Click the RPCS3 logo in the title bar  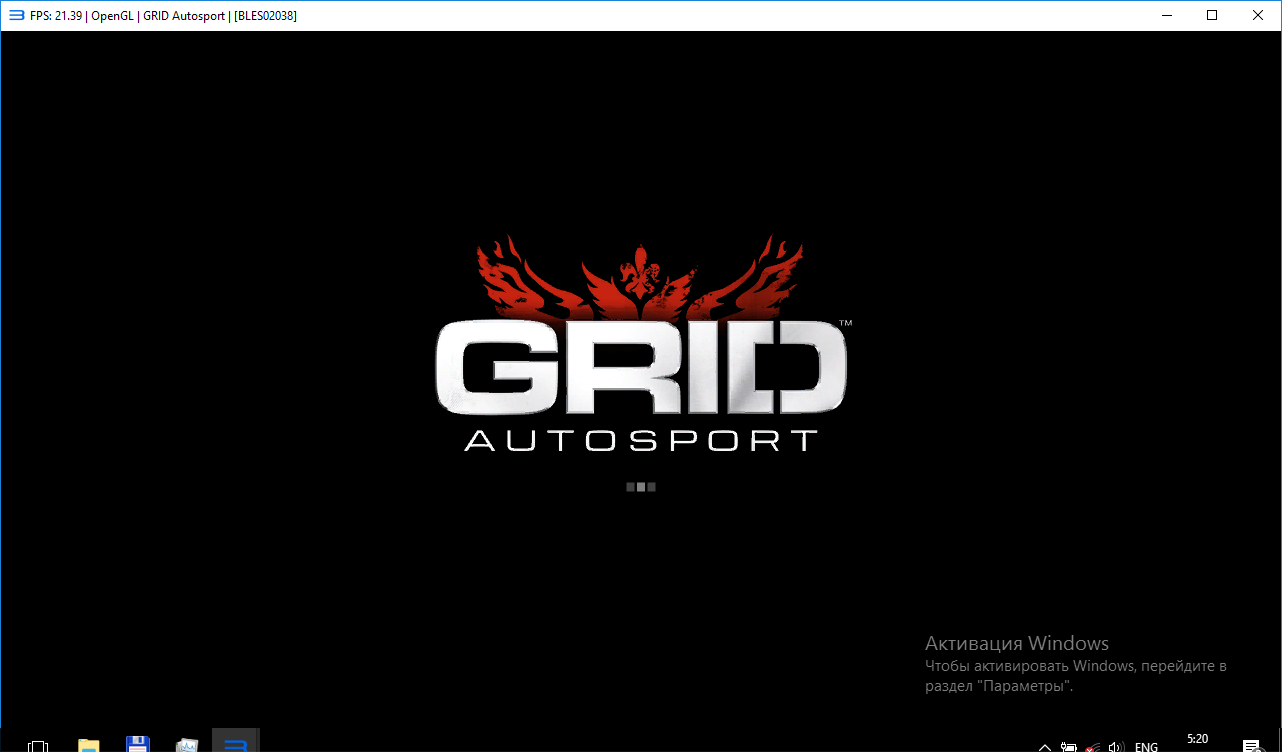coord(16,16)
